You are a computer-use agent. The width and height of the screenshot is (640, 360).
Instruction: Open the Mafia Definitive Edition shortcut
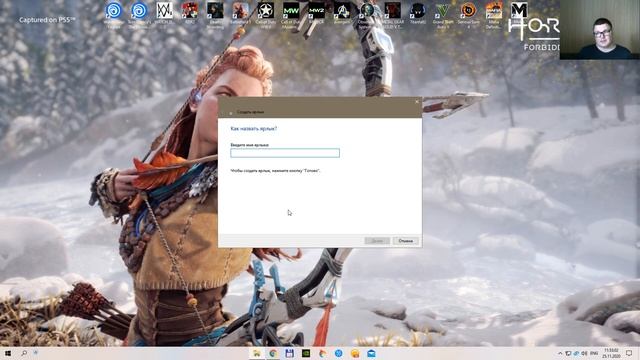tap(493, 14)
